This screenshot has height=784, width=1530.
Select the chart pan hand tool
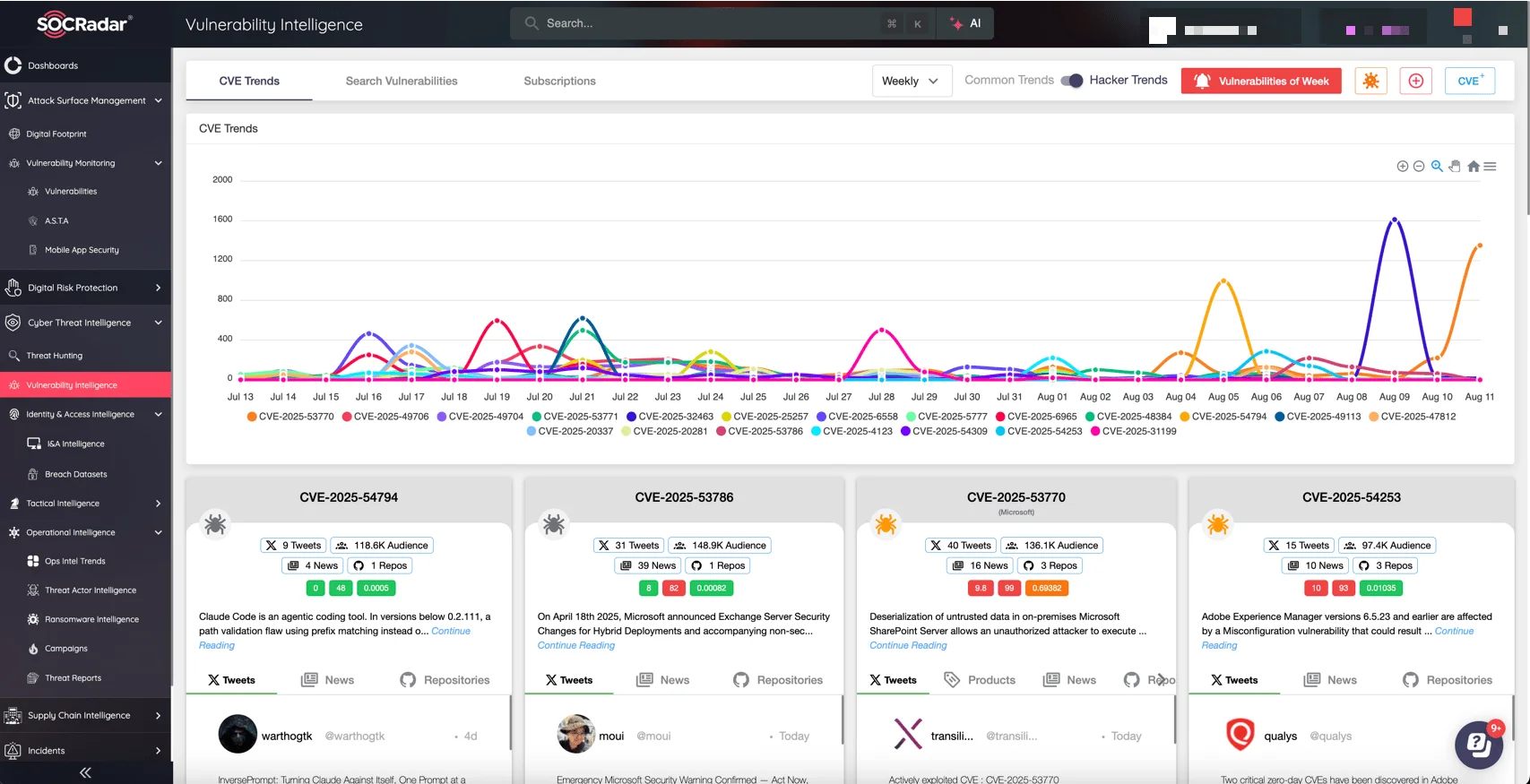pos(1455,166)
